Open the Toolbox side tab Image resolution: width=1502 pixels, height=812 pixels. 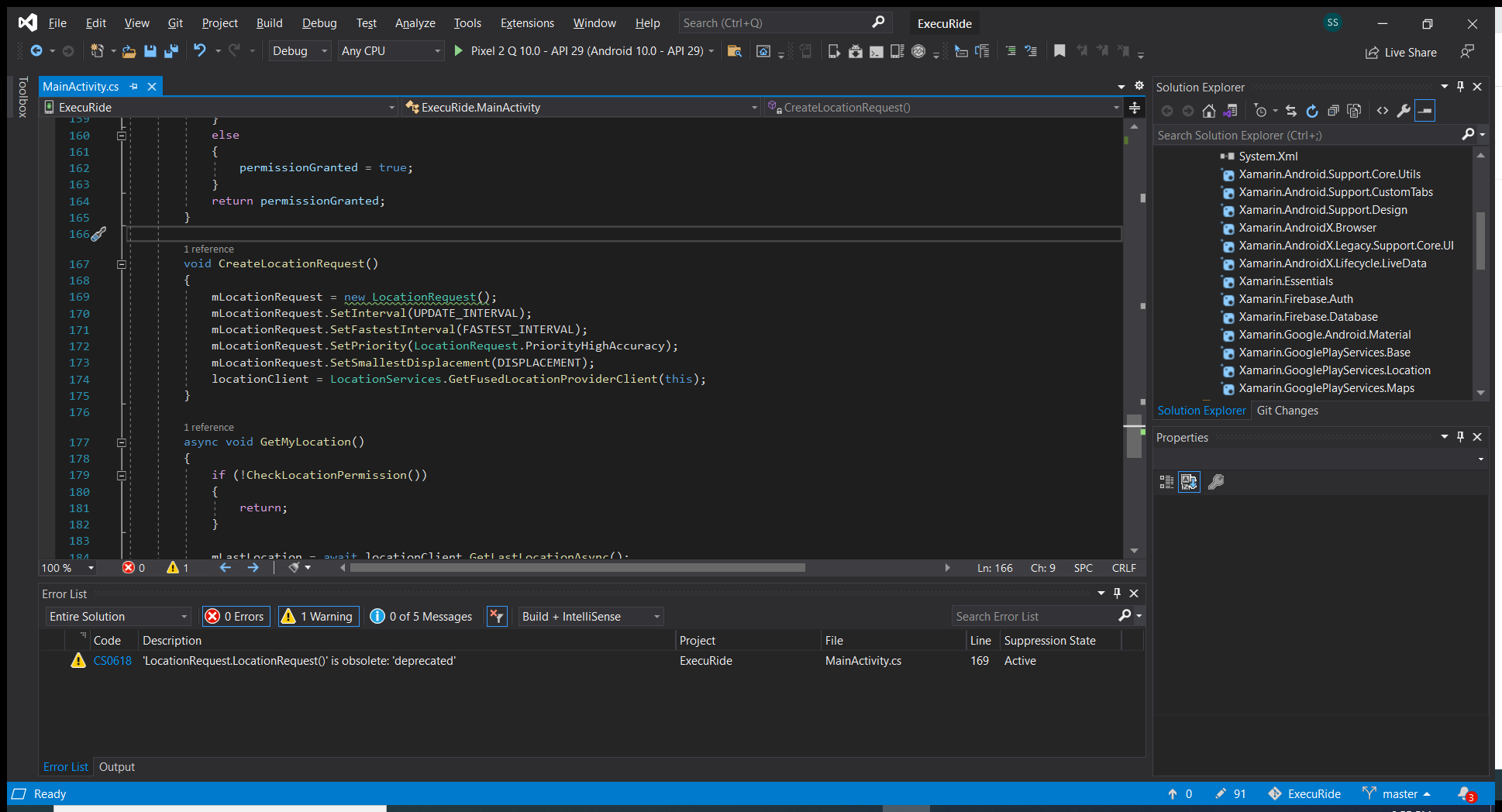click(22, 98)
